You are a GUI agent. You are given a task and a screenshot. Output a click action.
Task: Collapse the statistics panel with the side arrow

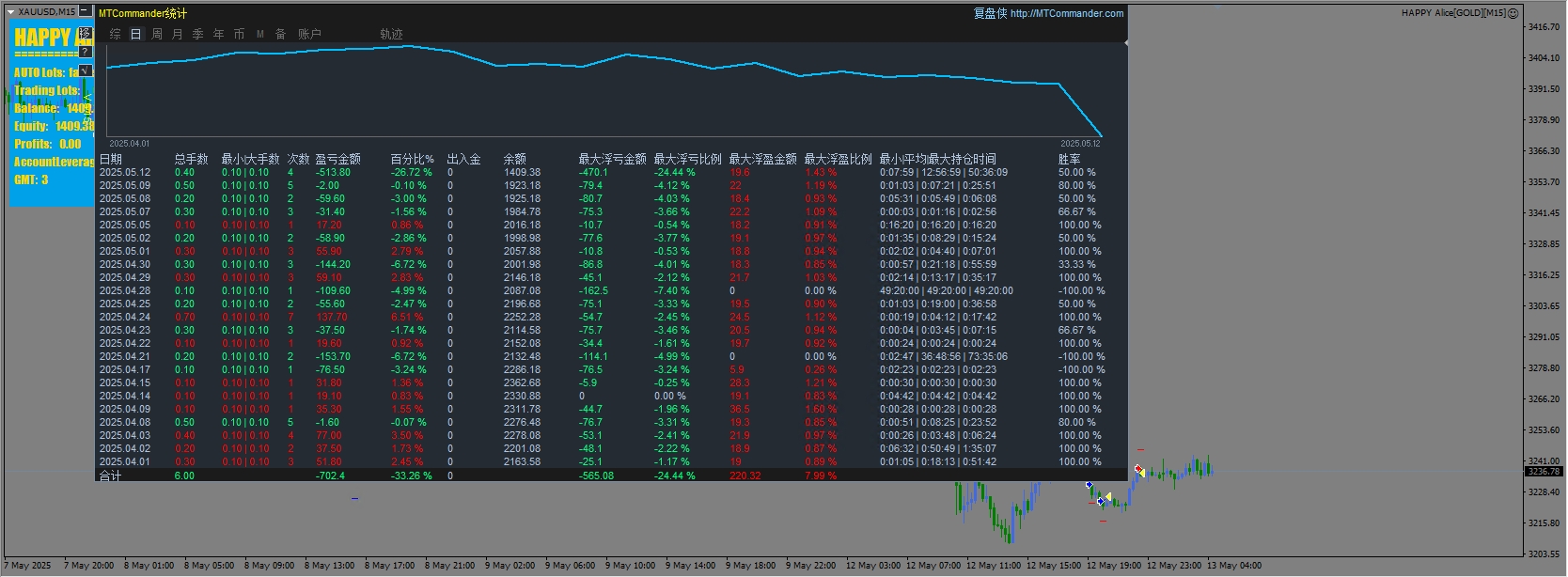[x=1126, y=42]
